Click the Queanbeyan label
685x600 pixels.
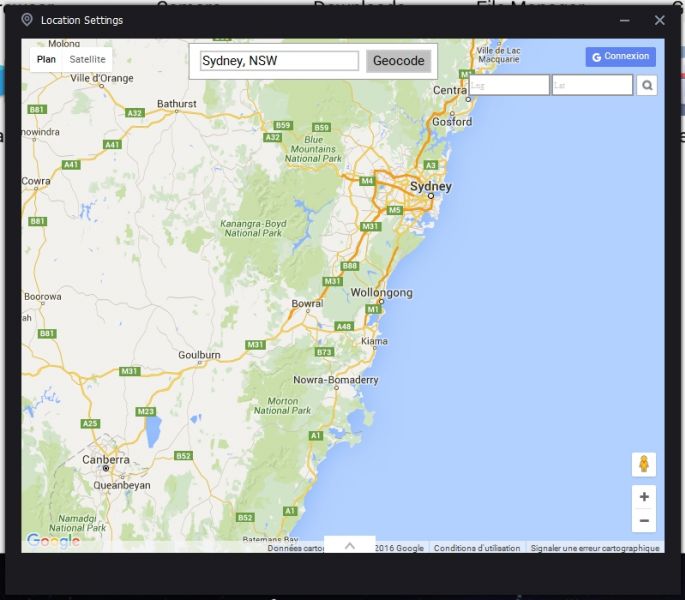122,485
